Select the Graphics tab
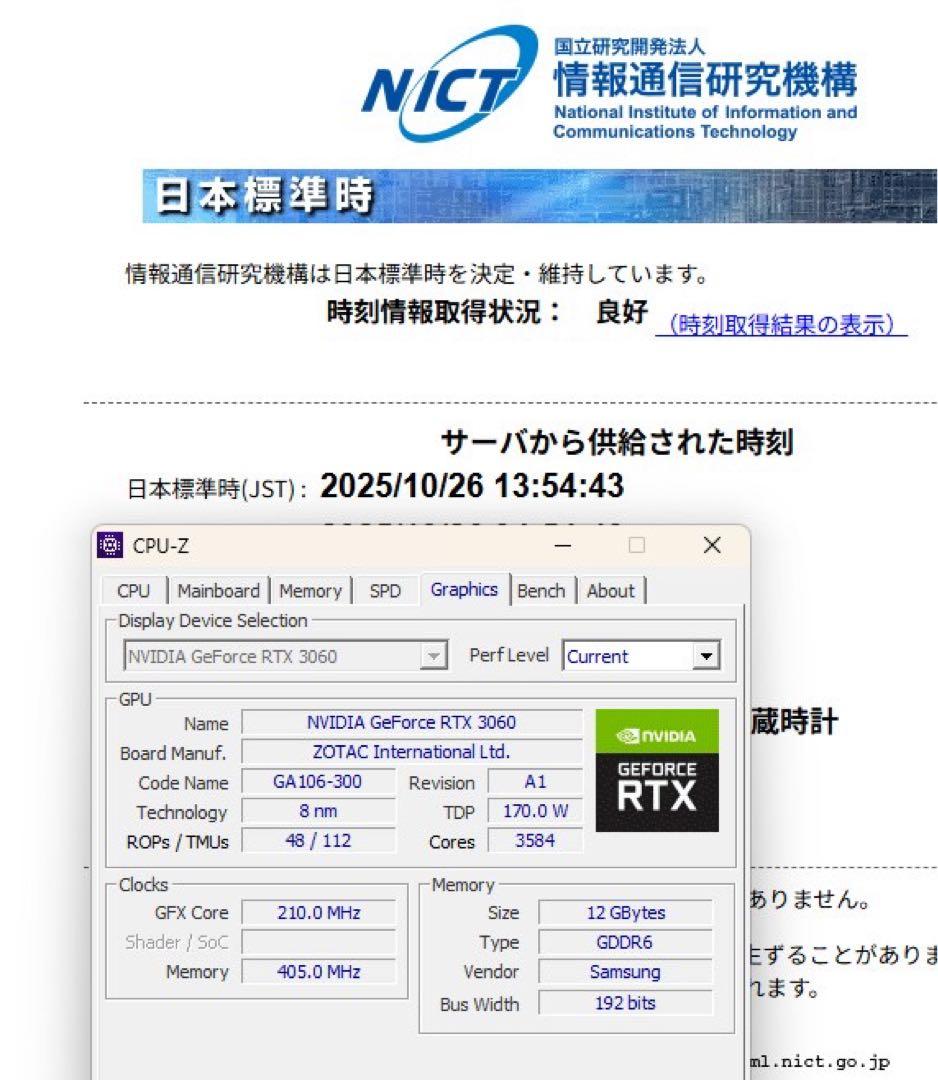The image size is (938, 1080). [x=464, y=591]
